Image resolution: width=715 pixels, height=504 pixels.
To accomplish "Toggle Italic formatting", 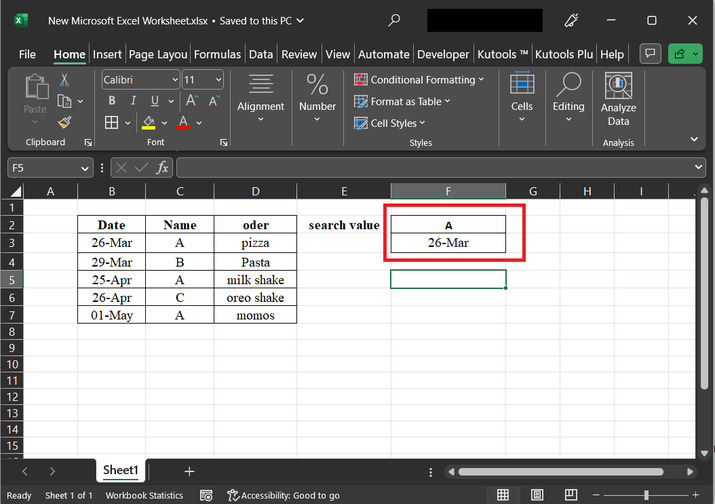I will pos(134,101).
